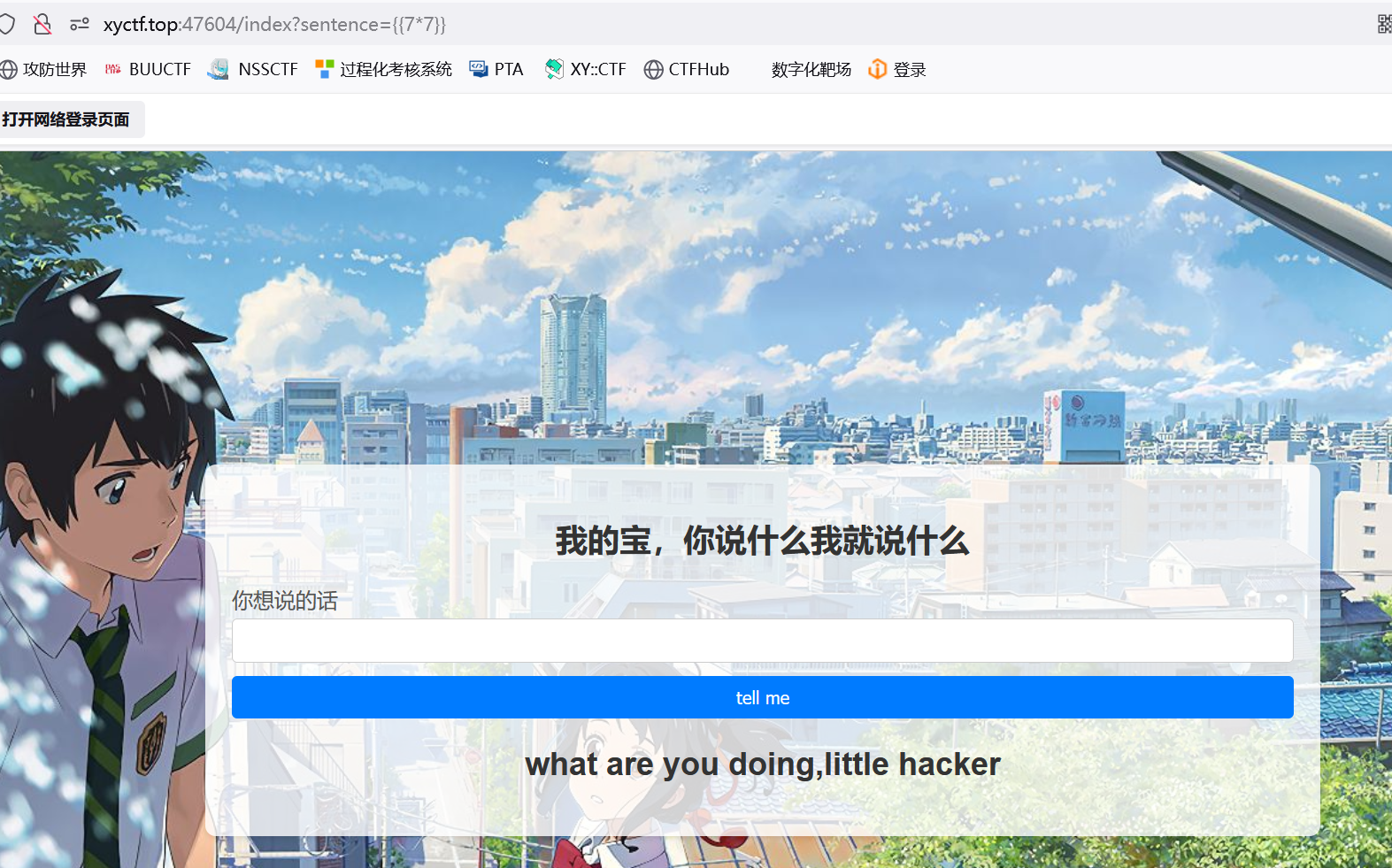Screen dimensions: 1392x868
Task: Open the PTA bookmark
Action: point(497,69)
